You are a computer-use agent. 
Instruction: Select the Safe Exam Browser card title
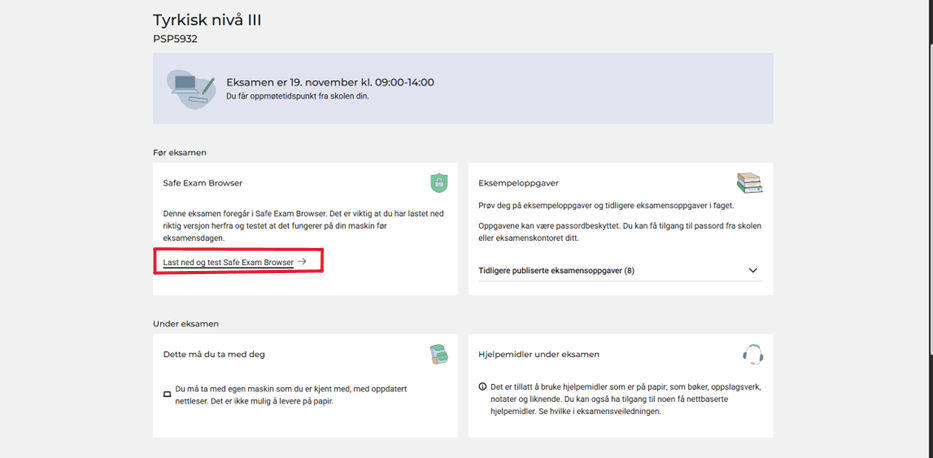click(x=203, y=184)
